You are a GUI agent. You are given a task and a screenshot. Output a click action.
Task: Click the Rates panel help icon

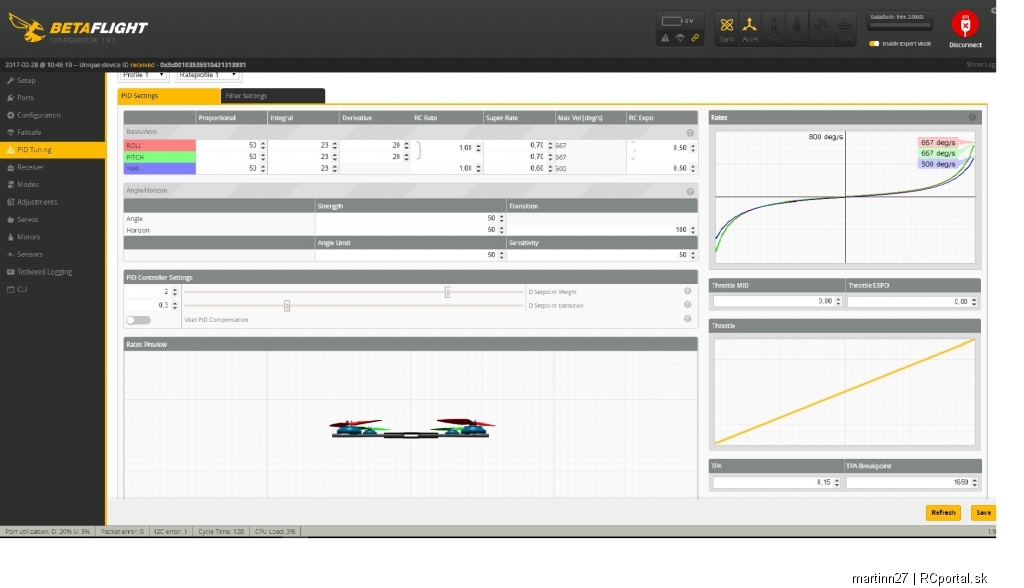point(972,118)
